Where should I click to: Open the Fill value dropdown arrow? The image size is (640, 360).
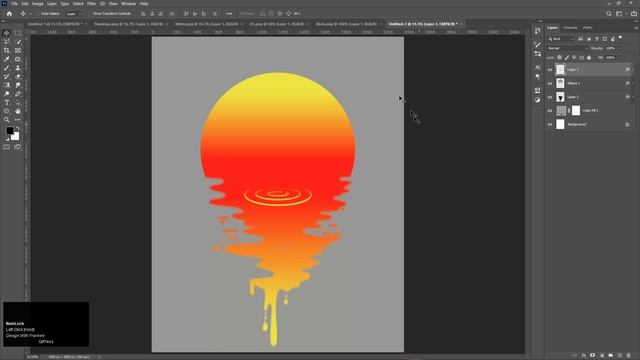click(619, 58)
